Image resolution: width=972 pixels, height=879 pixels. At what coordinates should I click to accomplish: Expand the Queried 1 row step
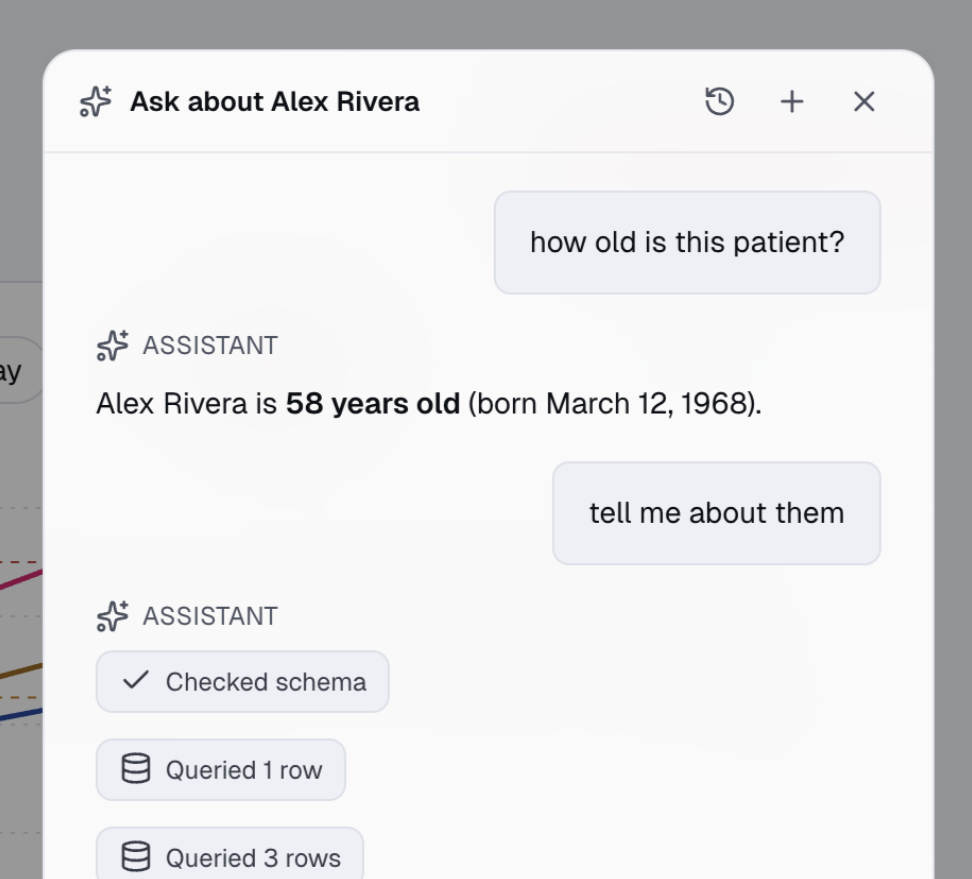click(221, 770)
